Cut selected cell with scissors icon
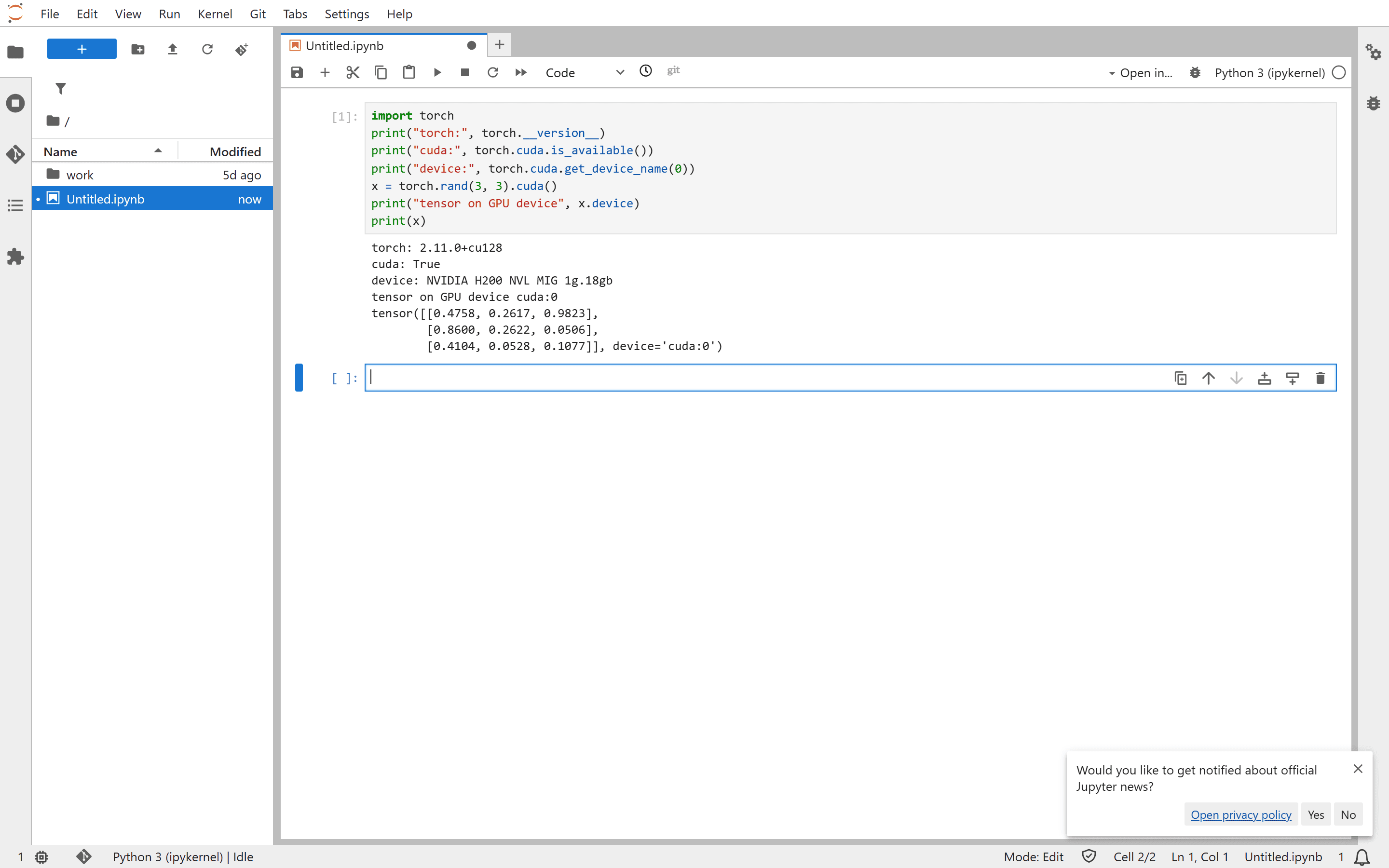 [x=353, y=72]
